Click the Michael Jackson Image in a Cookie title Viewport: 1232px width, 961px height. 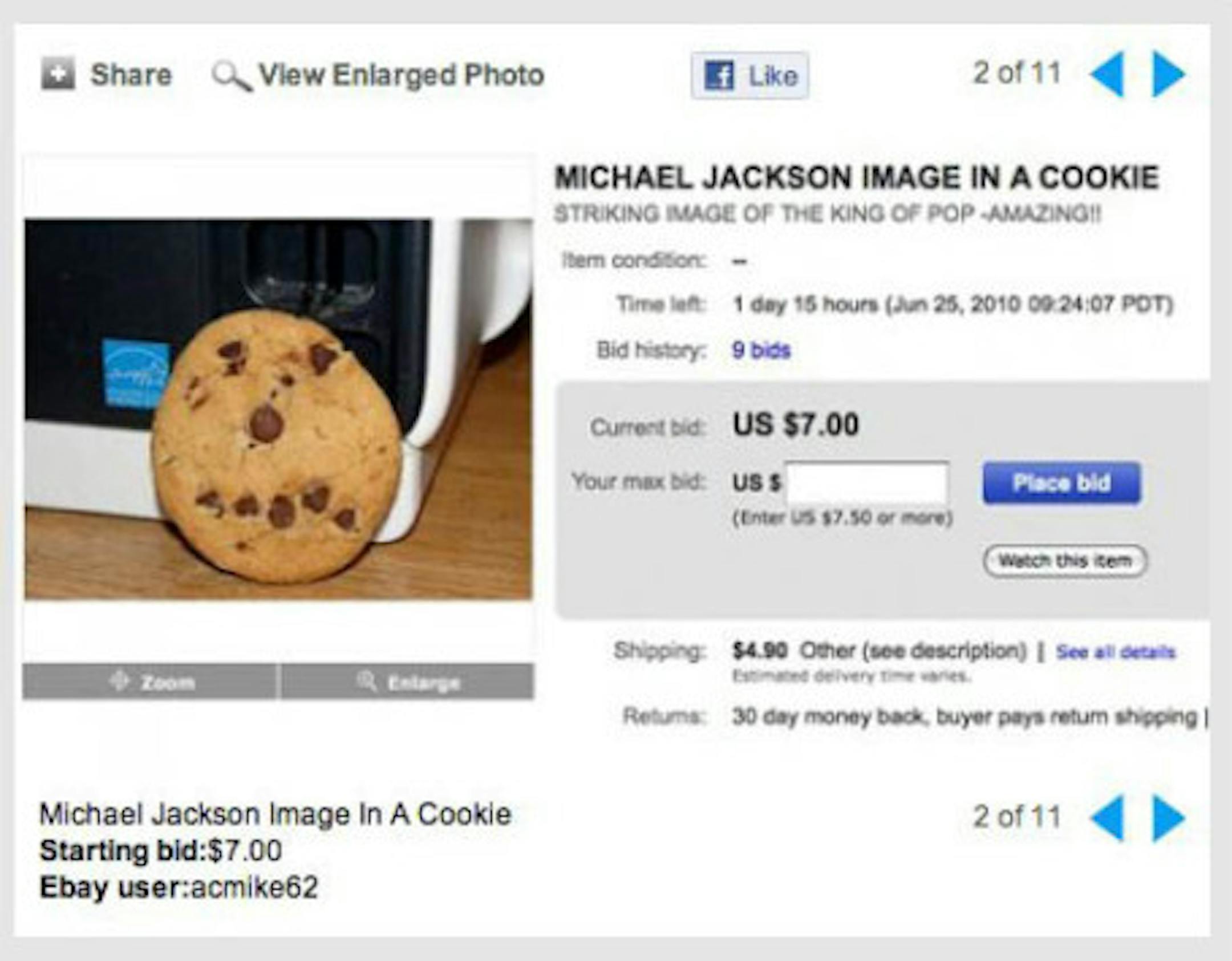pyautogui.click(x=857, y=177)
